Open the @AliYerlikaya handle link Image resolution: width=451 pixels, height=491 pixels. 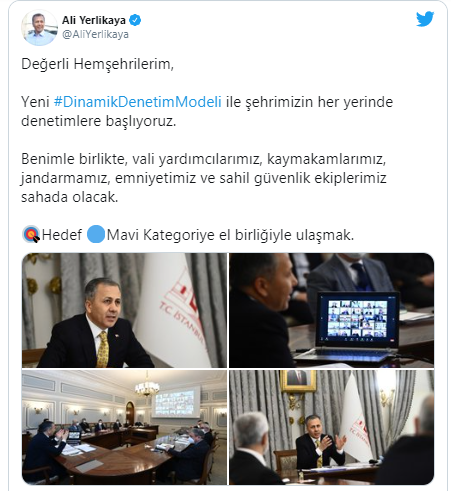[95, 34]
